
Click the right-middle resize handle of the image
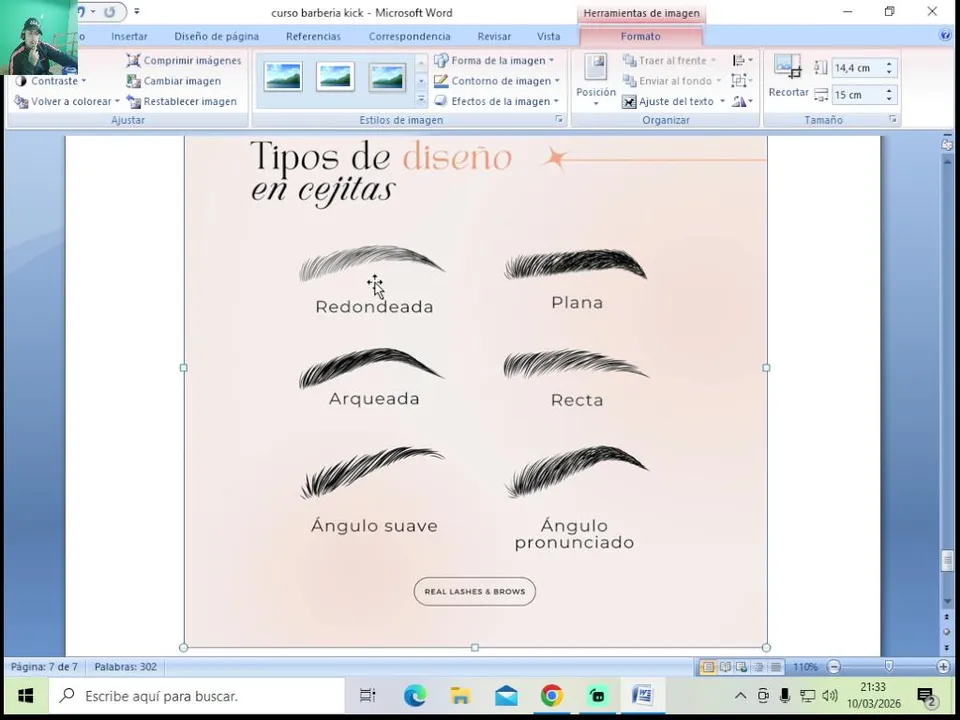coord(766,368)
